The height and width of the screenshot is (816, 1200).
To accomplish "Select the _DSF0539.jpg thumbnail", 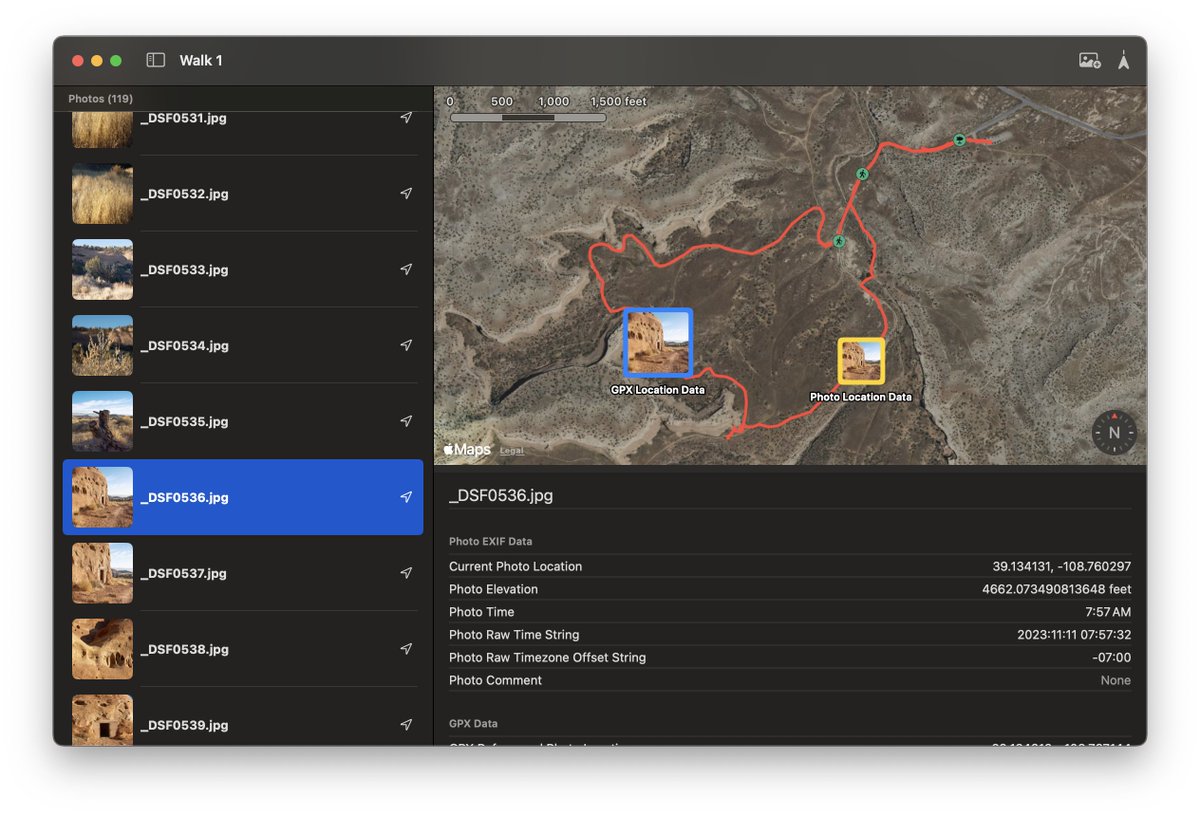I will pos(102,720).
